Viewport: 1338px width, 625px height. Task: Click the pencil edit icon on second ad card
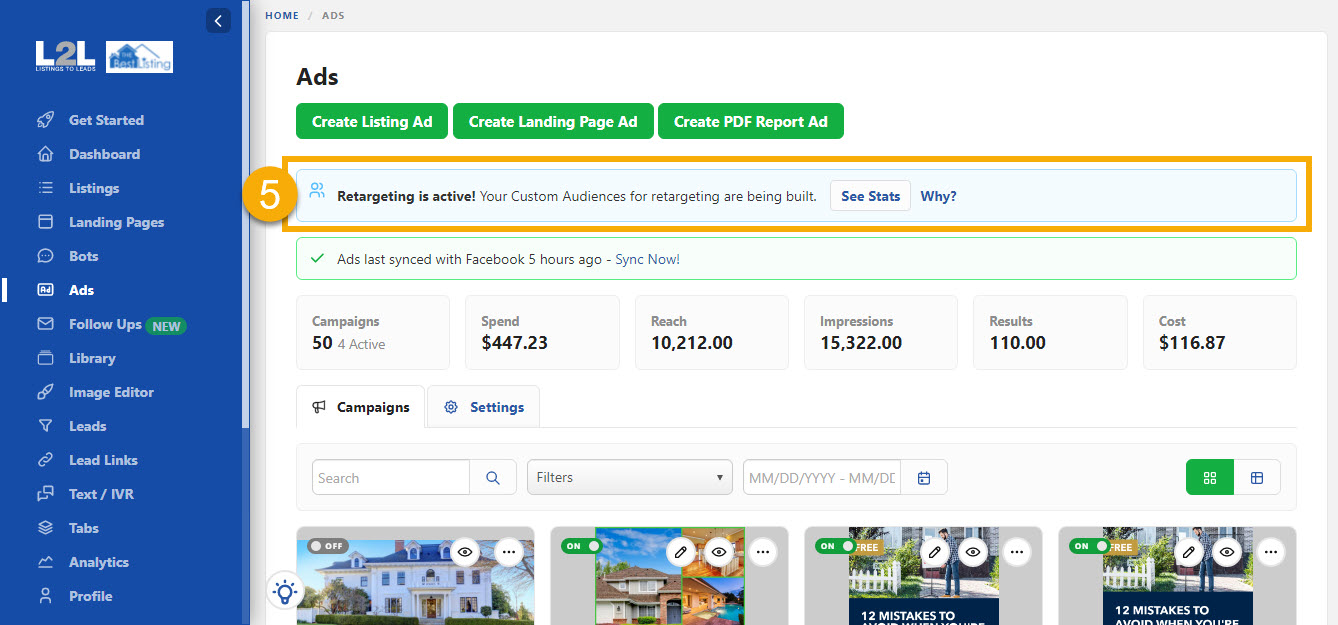click(681, 551)
